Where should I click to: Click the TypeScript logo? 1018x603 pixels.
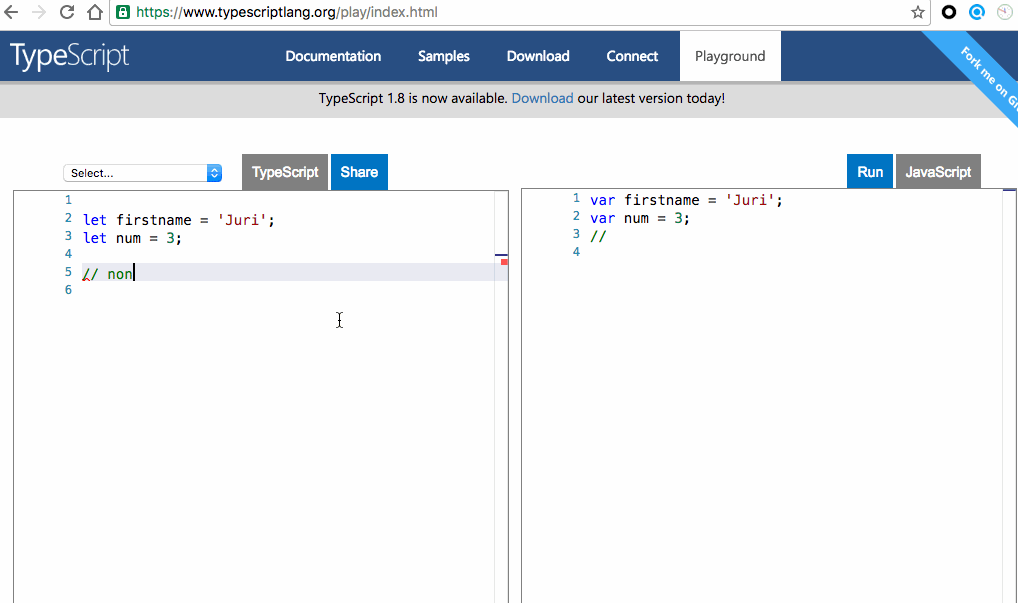pos(70,56)
